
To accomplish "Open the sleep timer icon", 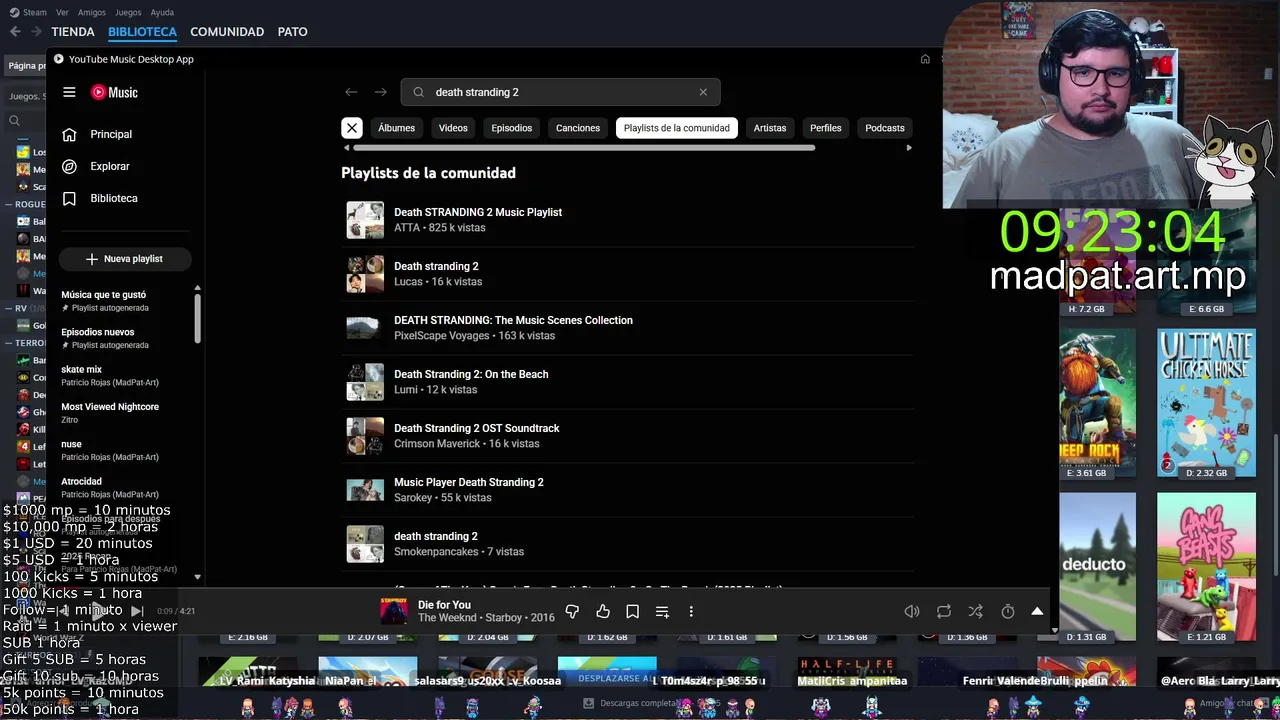I will coord(1008,611).
